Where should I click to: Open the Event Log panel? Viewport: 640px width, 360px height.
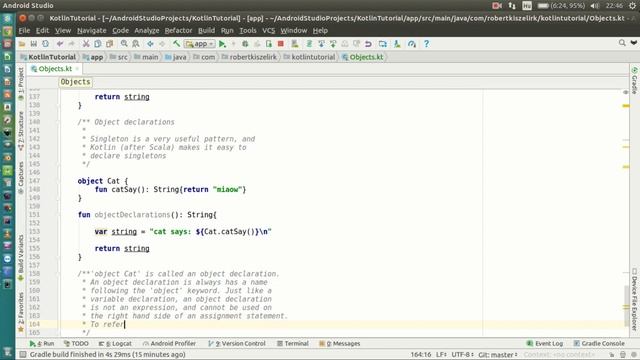click(x=545, y=344)
